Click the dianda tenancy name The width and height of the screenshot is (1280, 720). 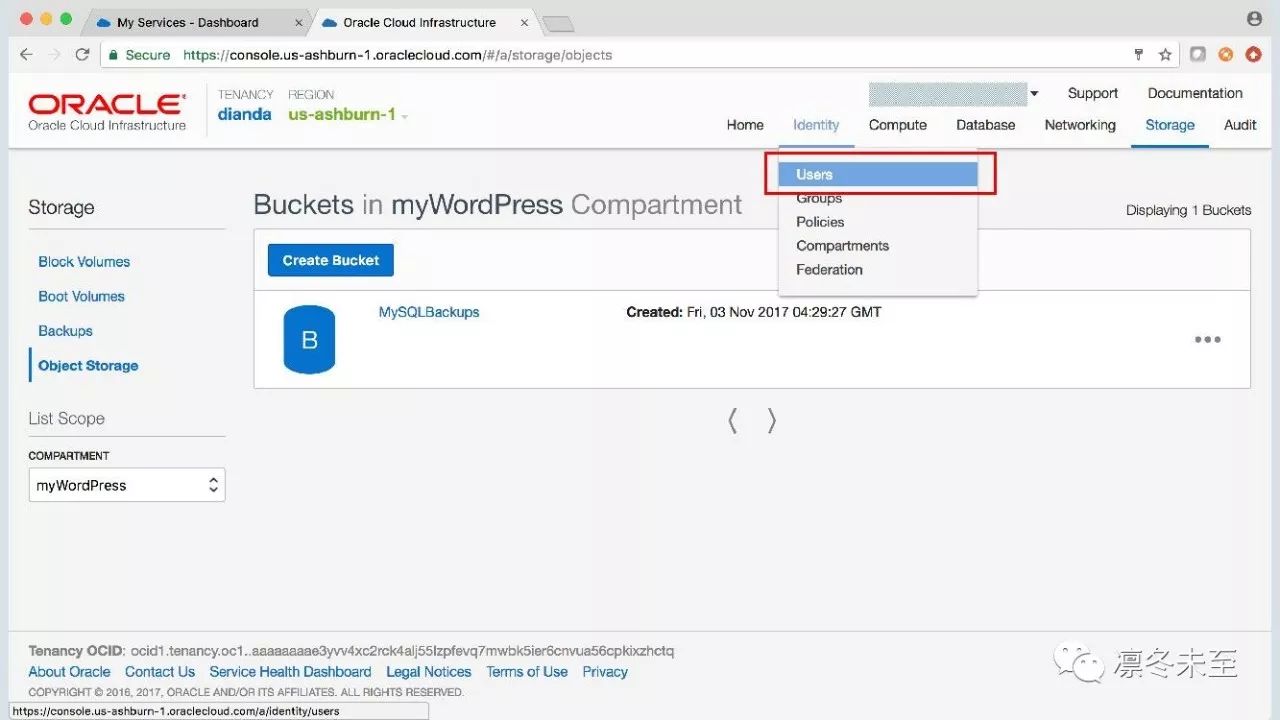(x=245, y=114)
